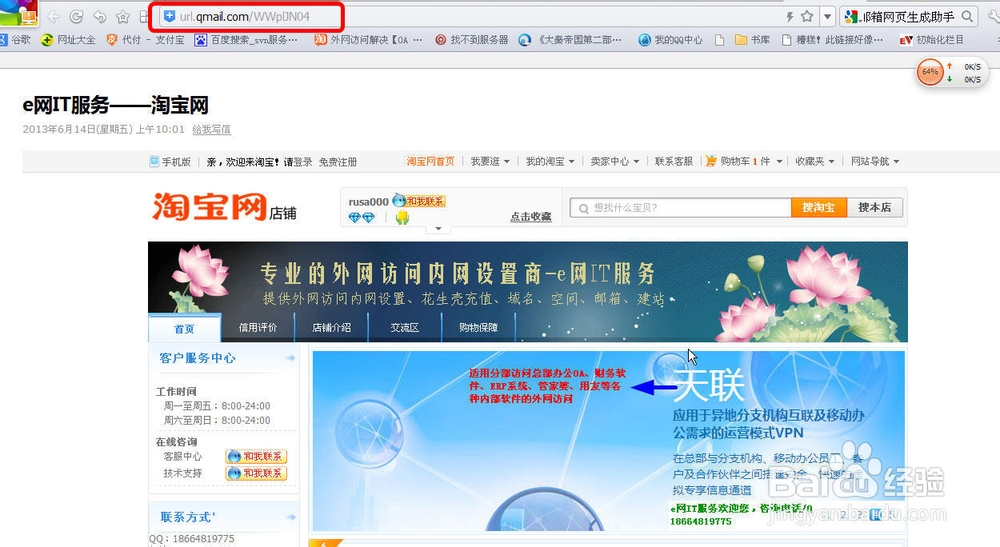Click the rusa000 shop name

(368, 201)
